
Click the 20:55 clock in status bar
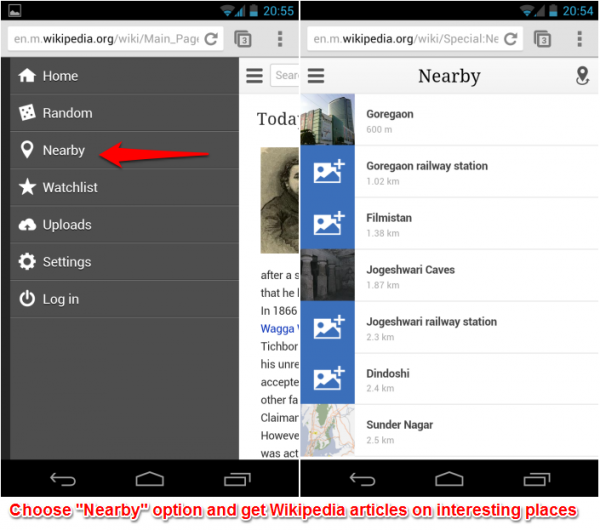[278, 11]
